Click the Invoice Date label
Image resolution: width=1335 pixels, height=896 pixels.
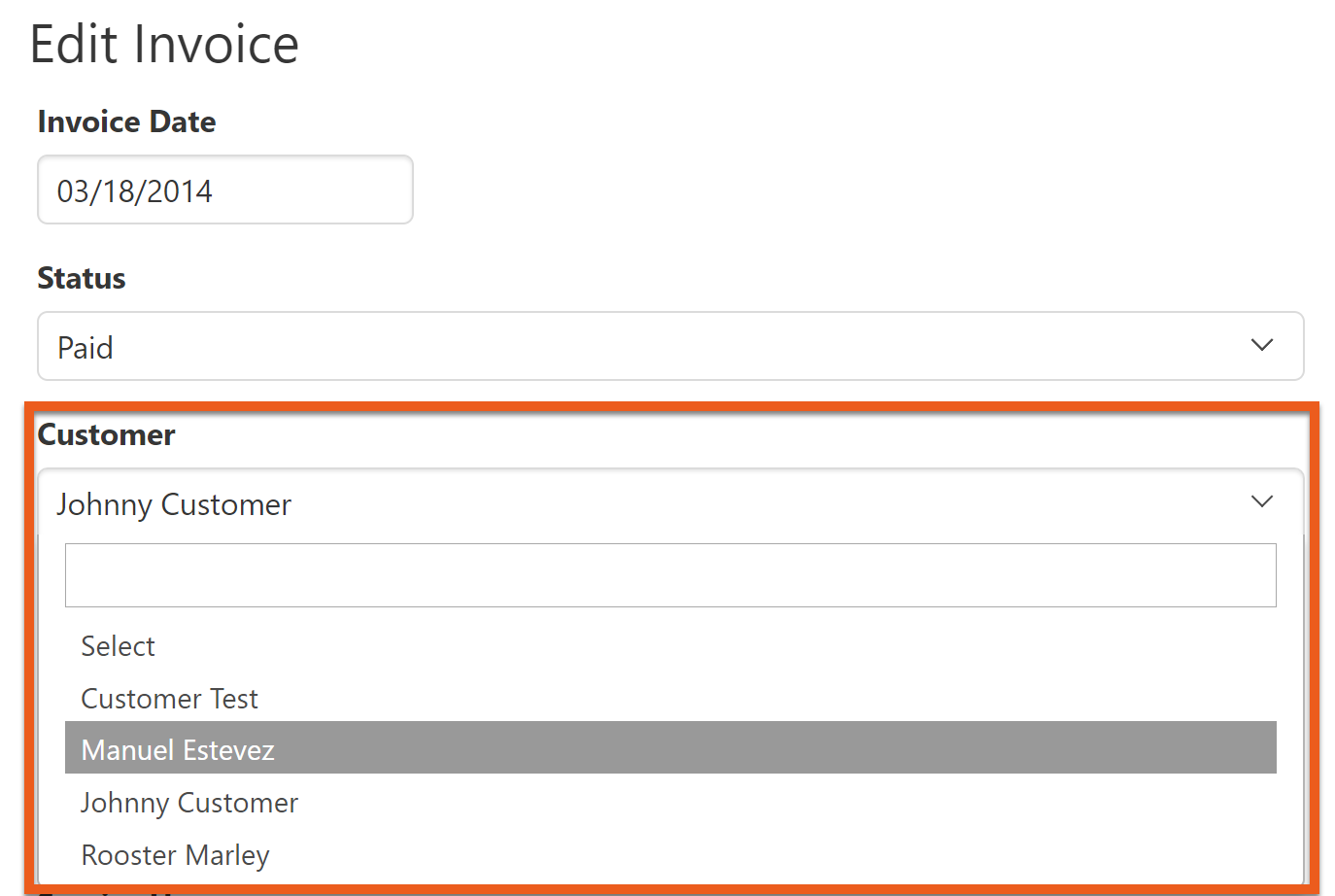pyautogui.click(x=126, y=122)
